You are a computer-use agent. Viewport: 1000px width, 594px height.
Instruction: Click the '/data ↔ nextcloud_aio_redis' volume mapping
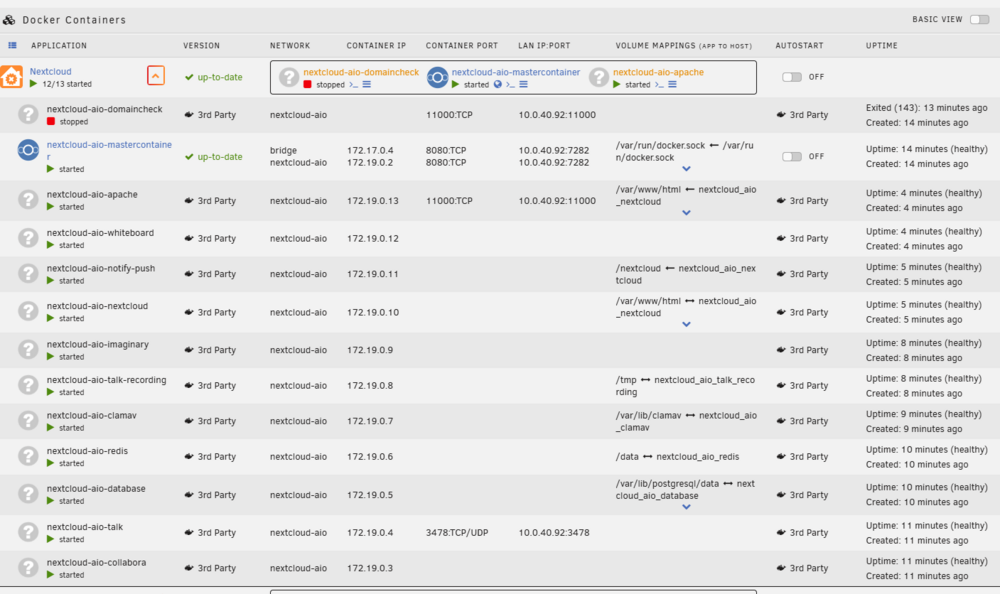(677, 456)
